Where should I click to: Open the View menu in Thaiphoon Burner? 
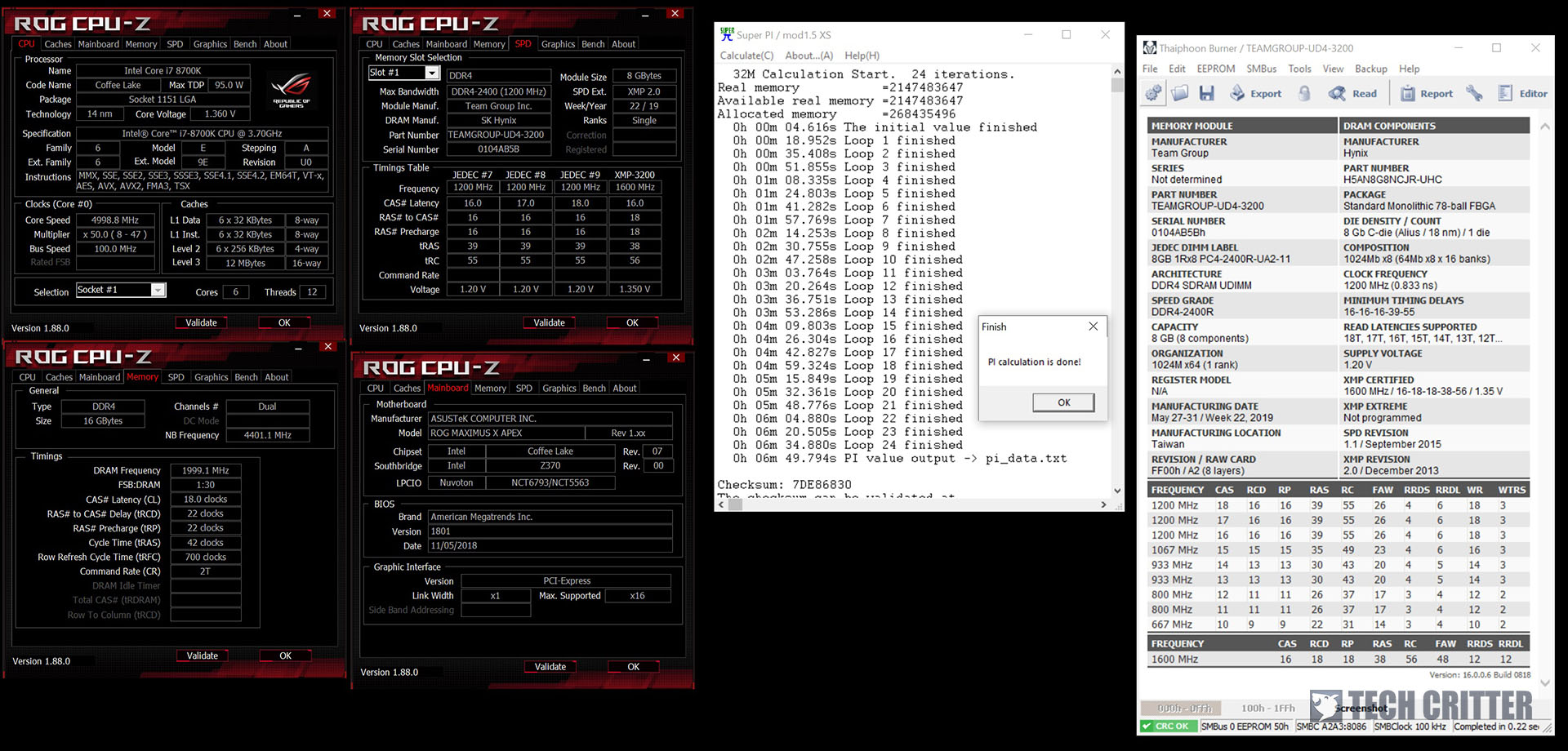coord(1333,69)
